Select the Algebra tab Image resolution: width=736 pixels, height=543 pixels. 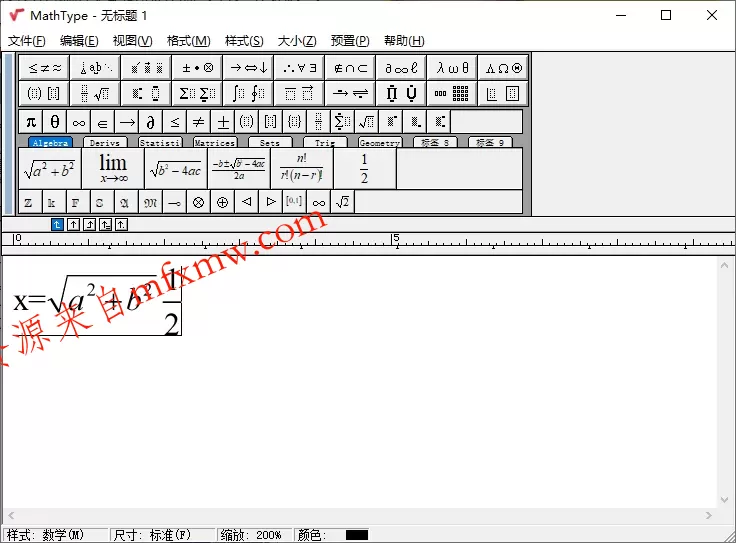50,143
